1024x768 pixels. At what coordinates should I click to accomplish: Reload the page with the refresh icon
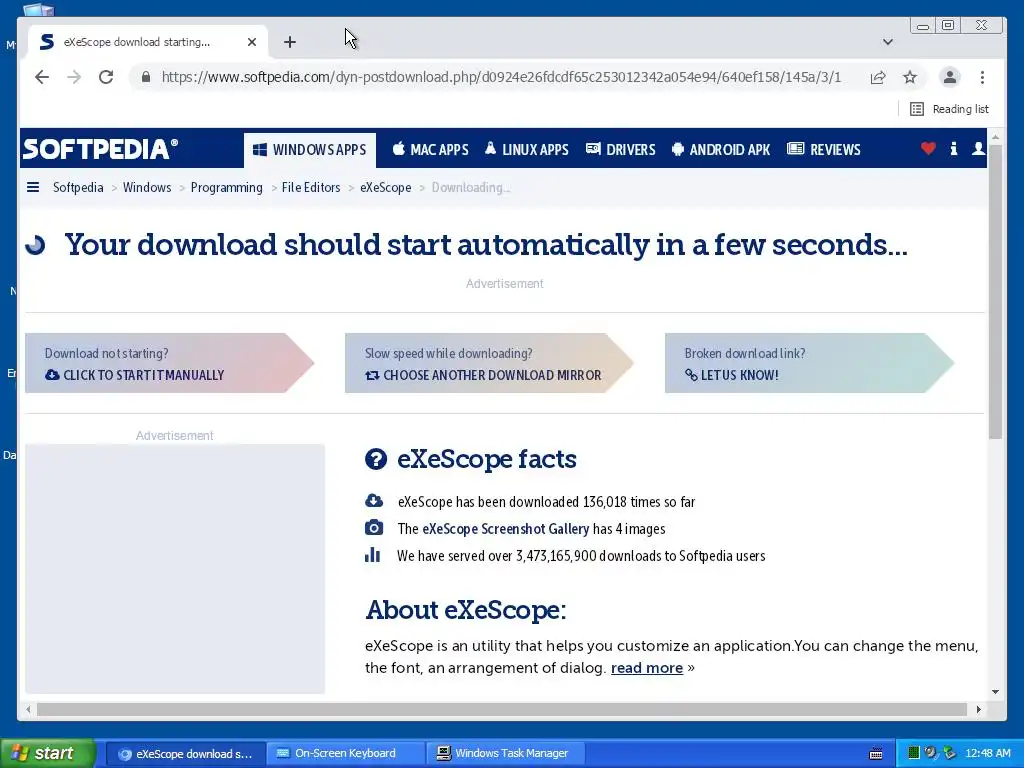(106, 77)
